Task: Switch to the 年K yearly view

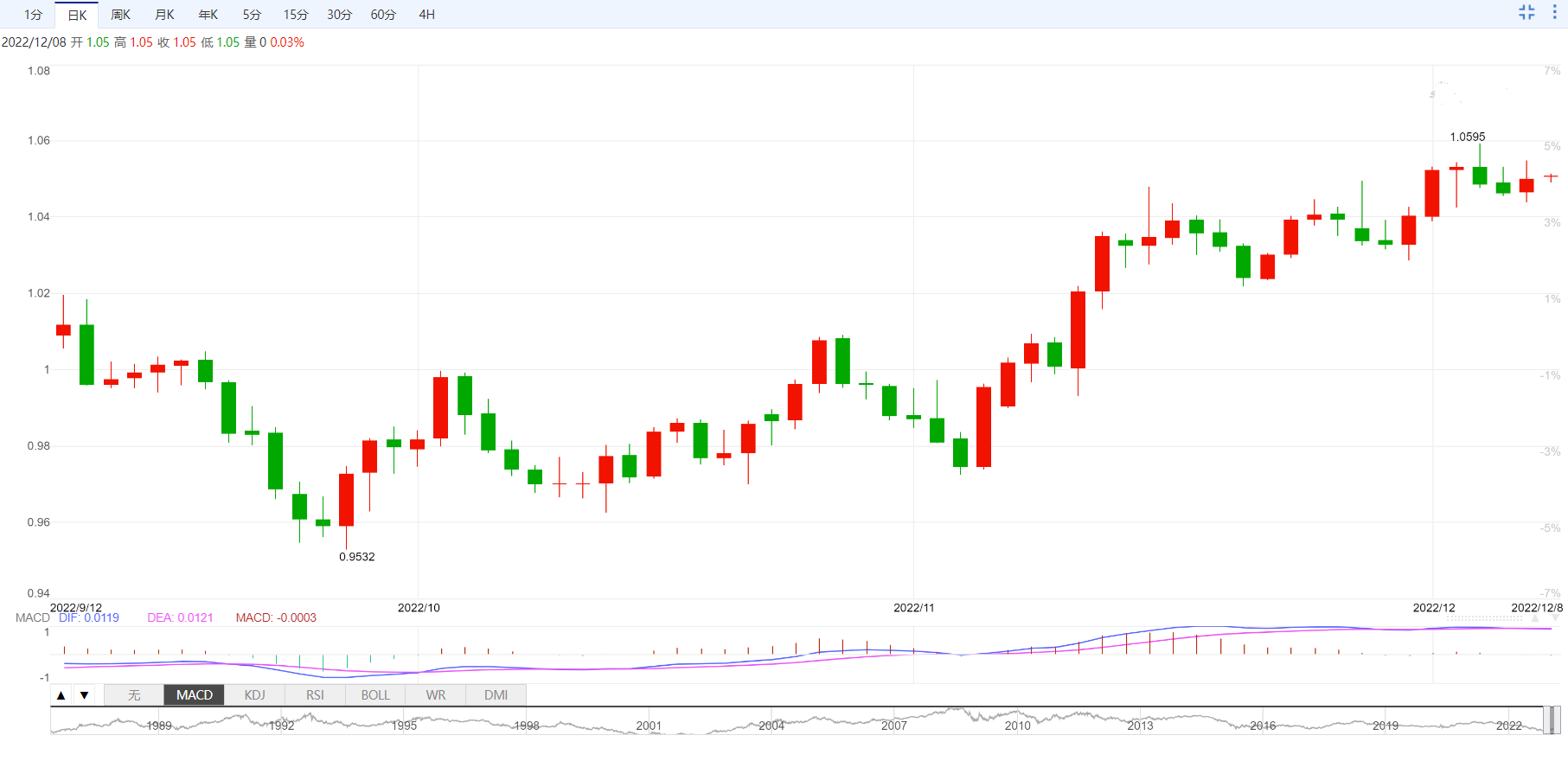Action: coord(208,15)
